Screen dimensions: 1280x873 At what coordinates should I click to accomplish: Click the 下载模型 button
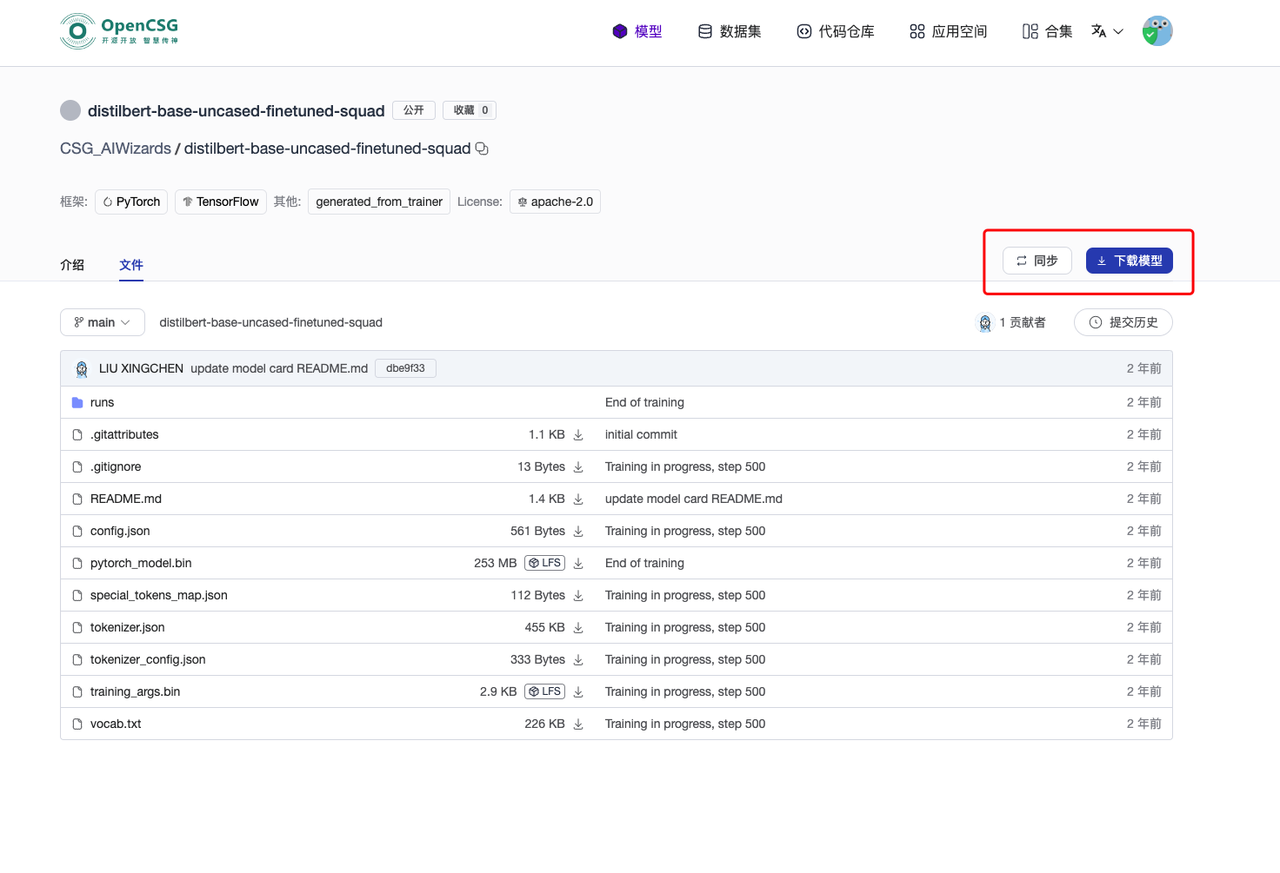tap(1129, 260)
